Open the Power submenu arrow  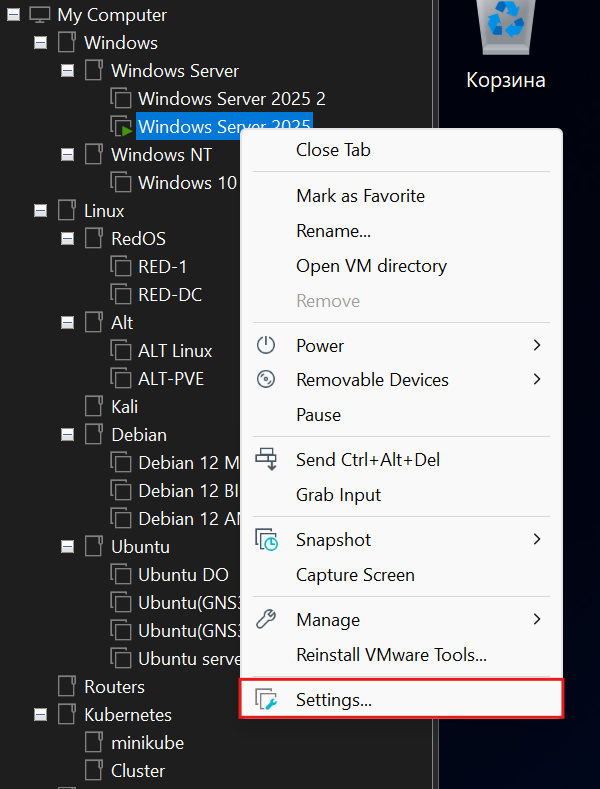click(x=537, y=346)
